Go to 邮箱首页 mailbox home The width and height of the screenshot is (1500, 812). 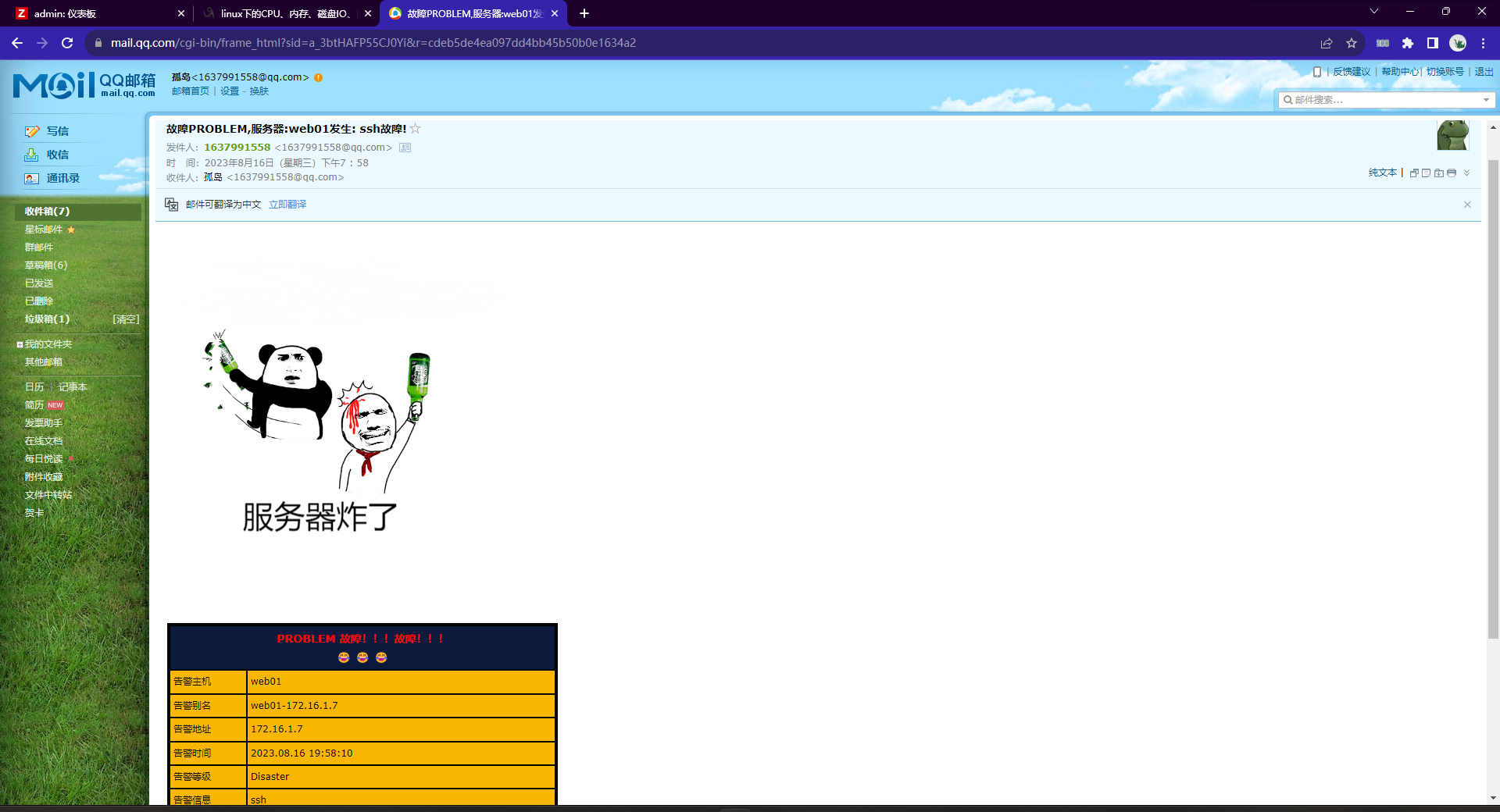191,91
